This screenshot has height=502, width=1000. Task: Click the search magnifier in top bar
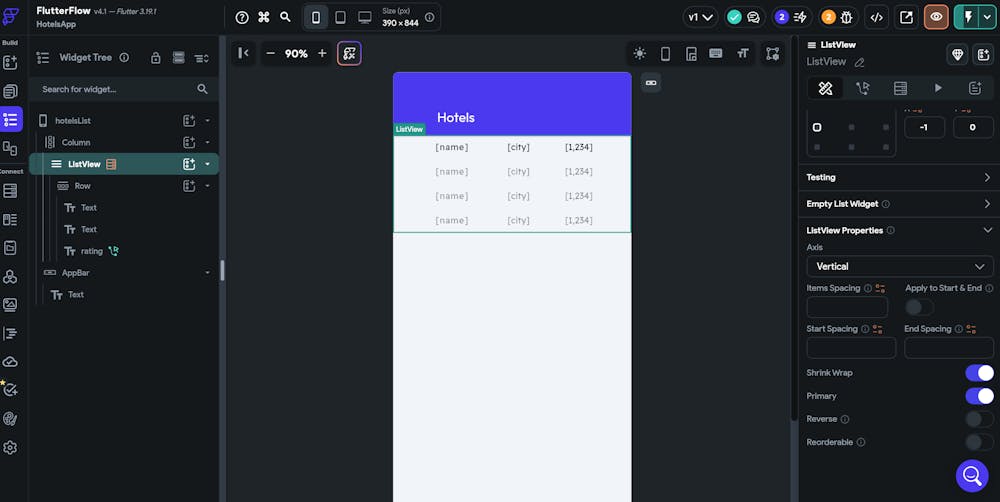(285, 18)
